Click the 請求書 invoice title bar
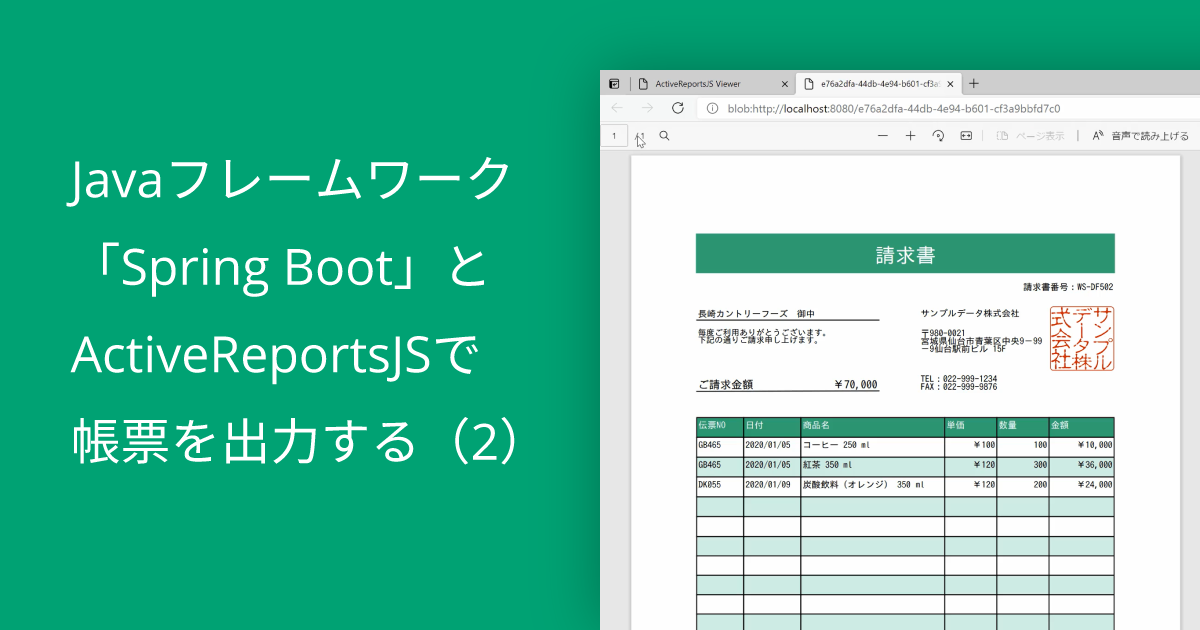The height and width of the screenshot is (630, 1200). [904, 253]
